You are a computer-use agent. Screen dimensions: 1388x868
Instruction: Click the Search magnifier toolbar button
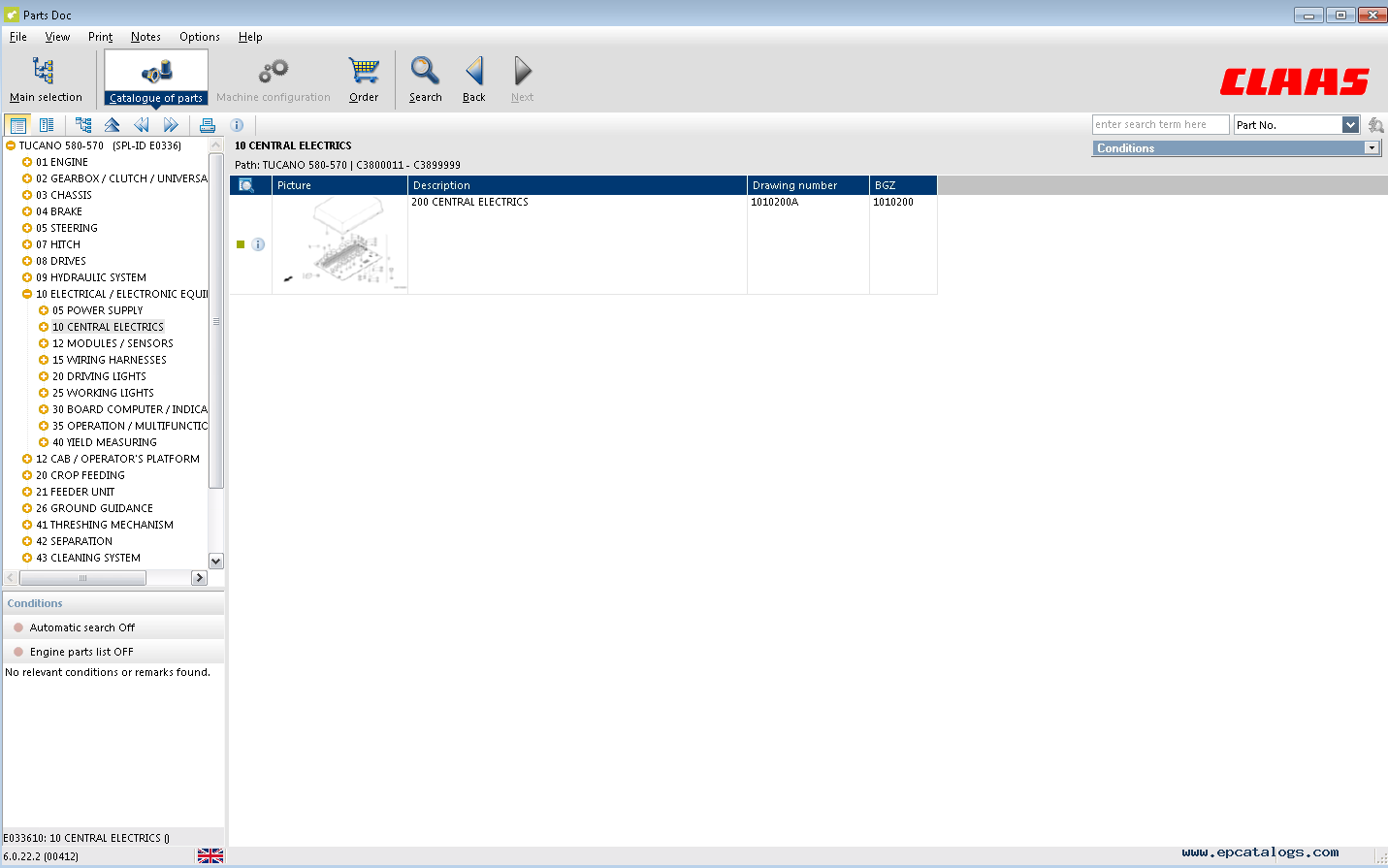[425, 78]
